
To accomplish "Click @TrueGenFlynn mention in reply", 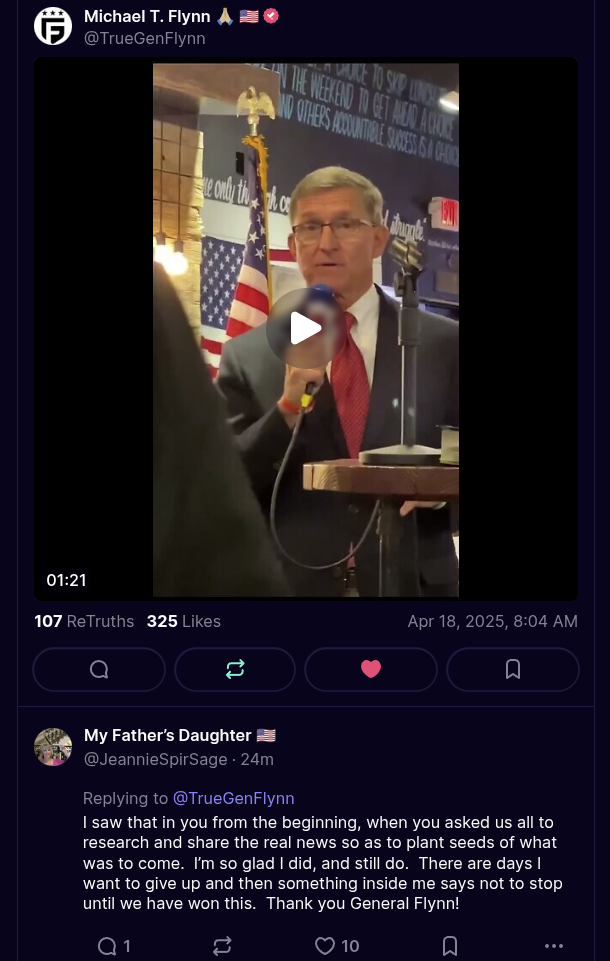I will [234, 798].
